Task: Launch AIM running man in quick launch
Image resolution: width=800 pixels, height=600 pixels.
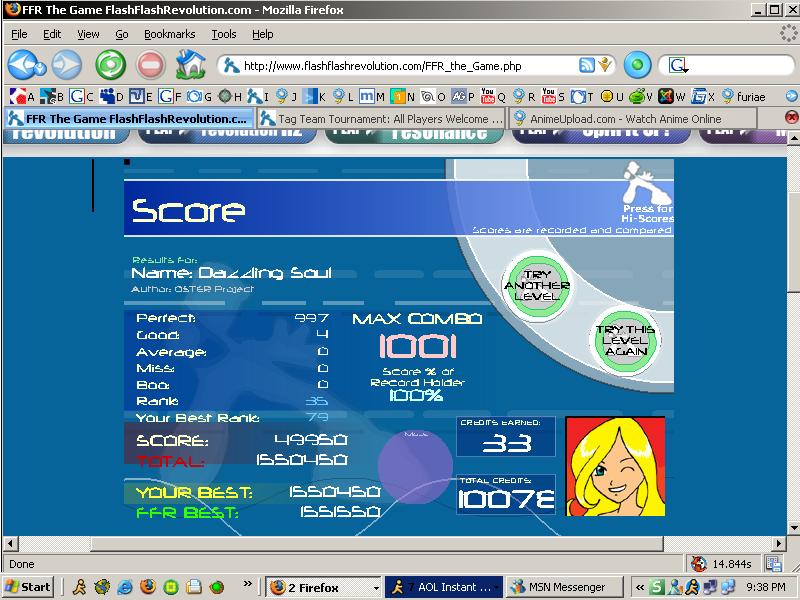Action: tap(80, 587)
